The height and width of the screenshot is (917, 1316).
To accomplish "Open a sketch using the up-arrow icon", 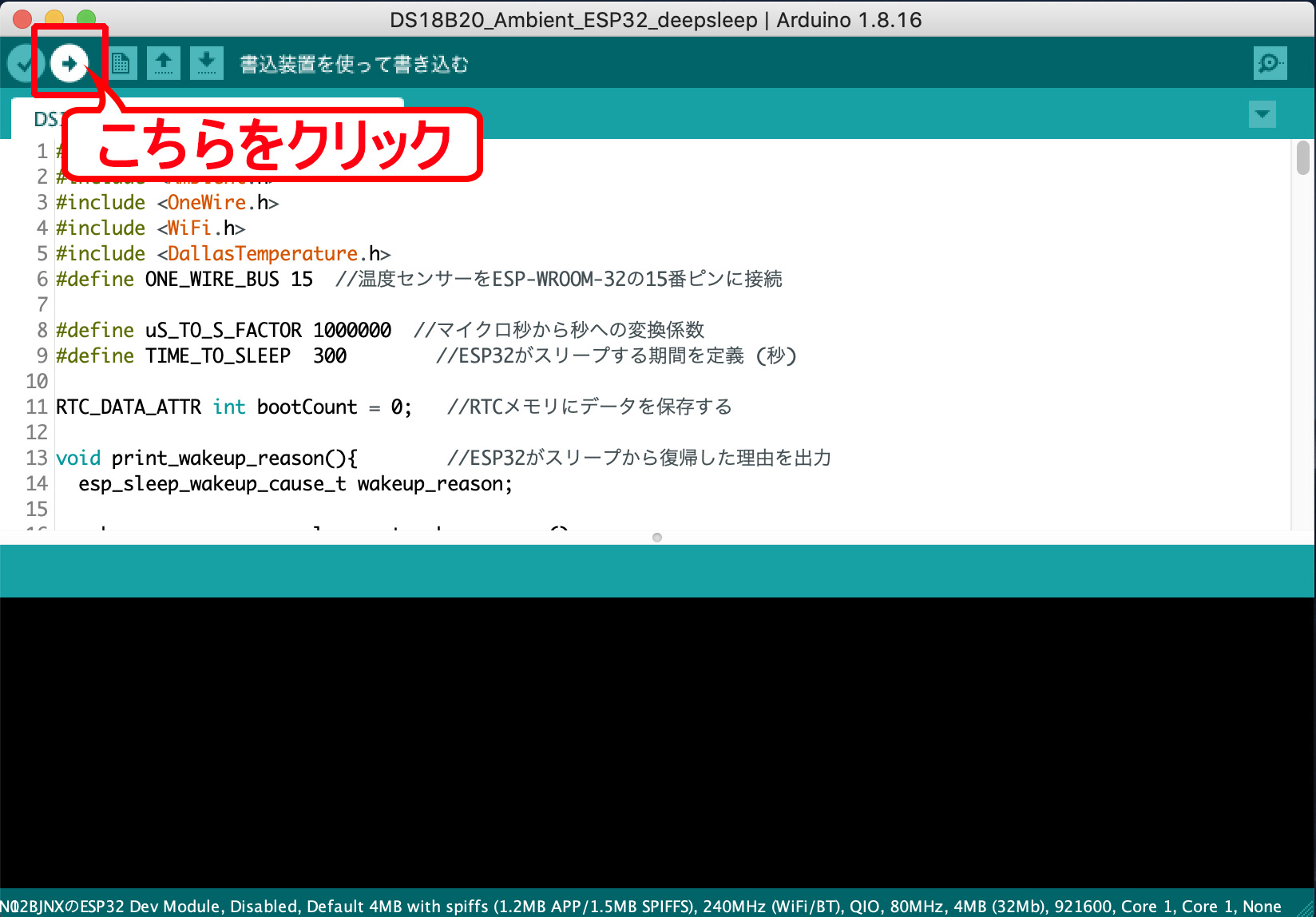I will coord(163,63).
